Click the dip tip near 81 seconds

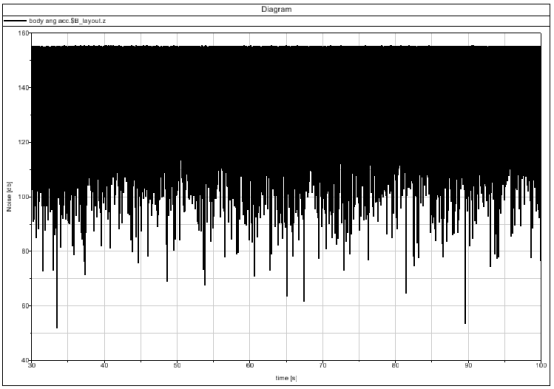coord(406,292)
